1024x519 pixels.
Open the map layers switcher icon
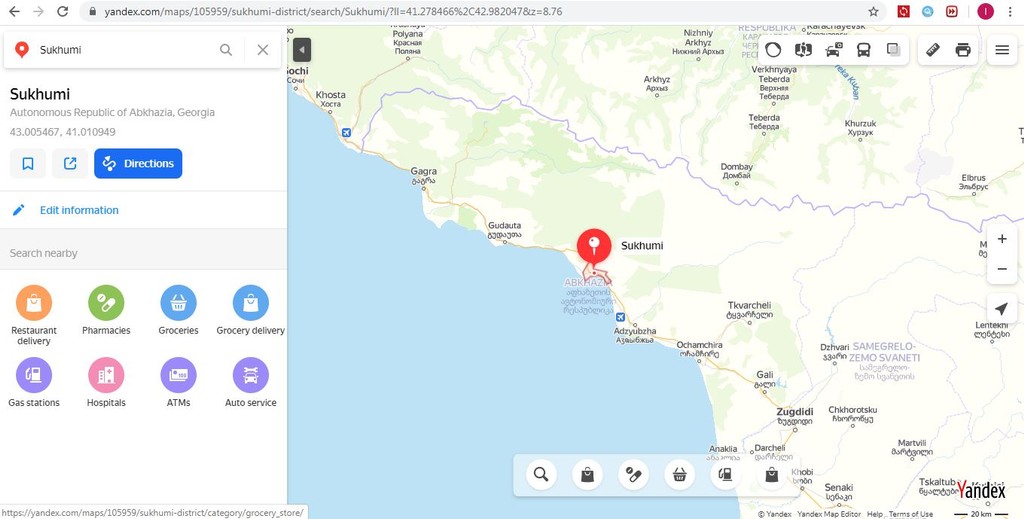coord(893,50)
